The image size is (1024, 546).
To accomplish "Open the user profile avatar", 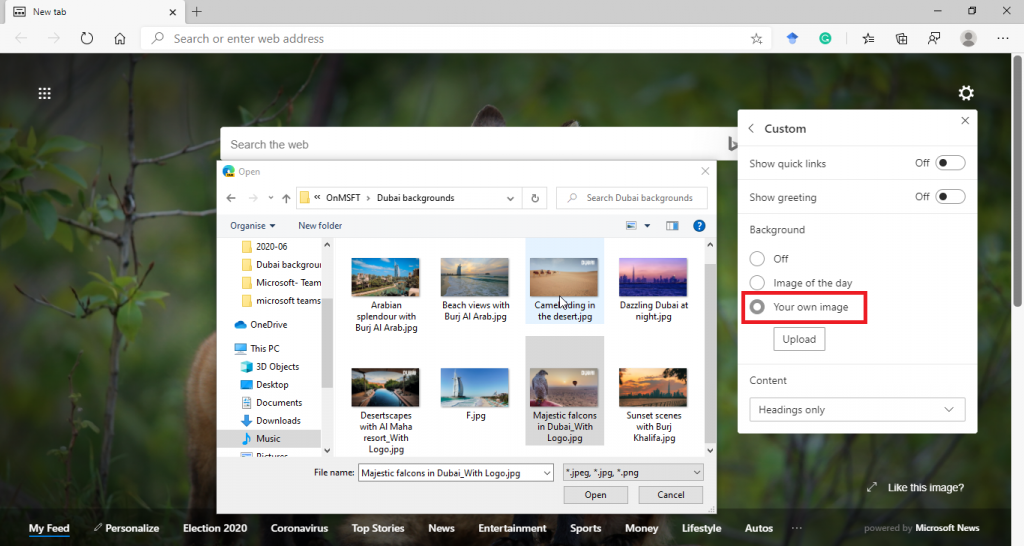I will pos(968,39).
